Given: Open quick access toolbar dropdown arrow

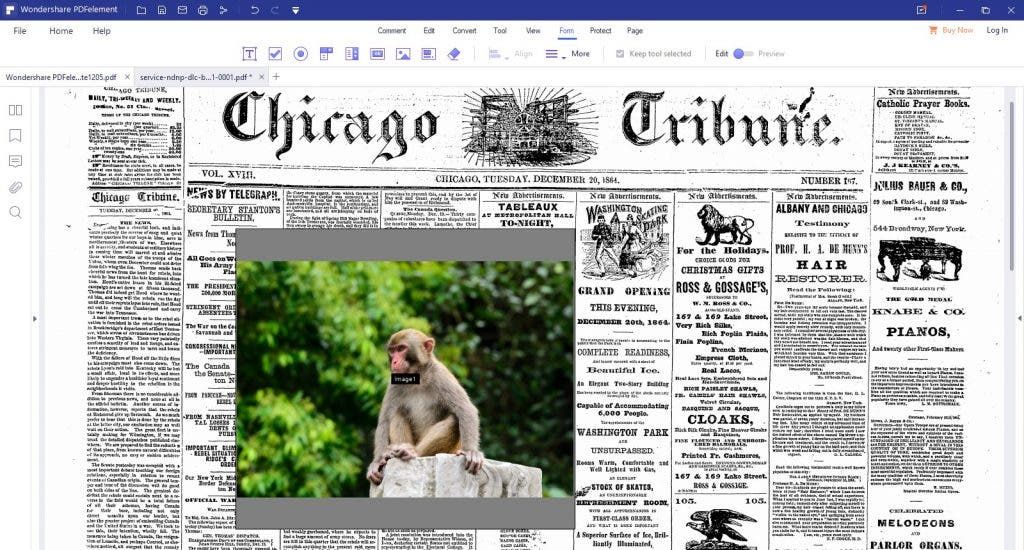Looking at the screenshot, I should coord(295,10).
